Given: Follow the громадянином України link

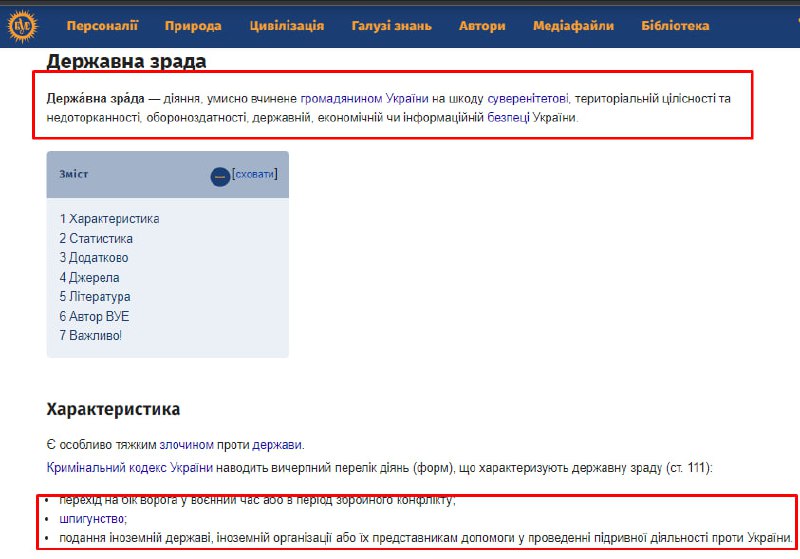Looking at the screenshot, I should [365, 98].
